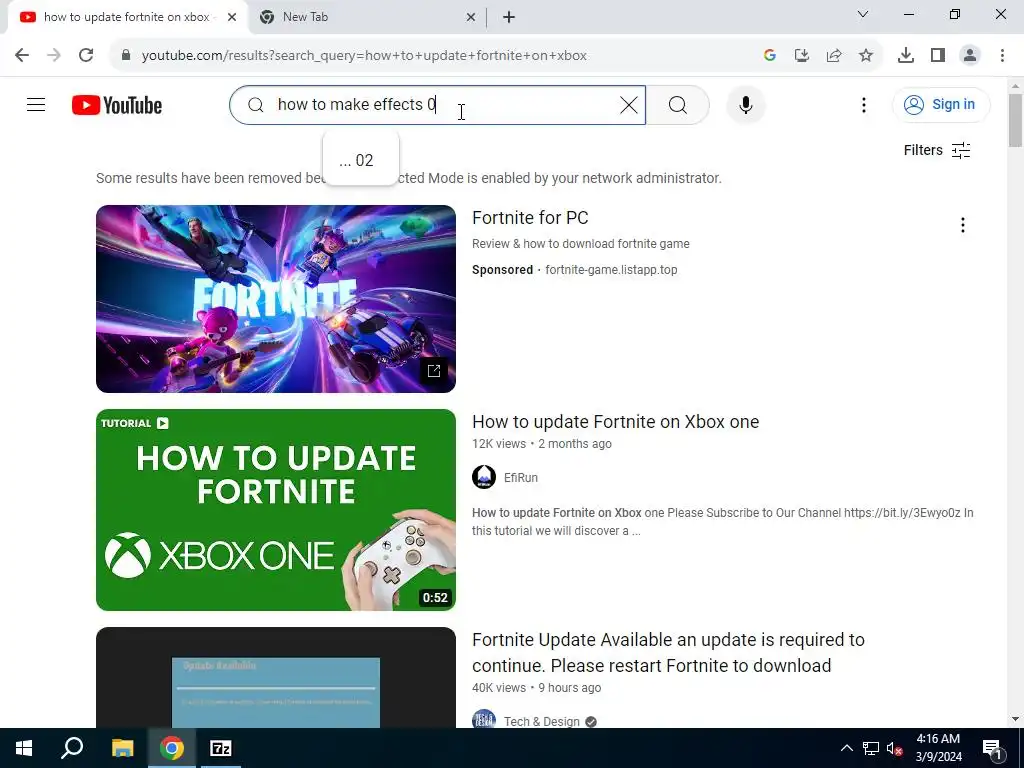Install app icon in address bar
Screen dimensions: 1024x768
[801, 55]
